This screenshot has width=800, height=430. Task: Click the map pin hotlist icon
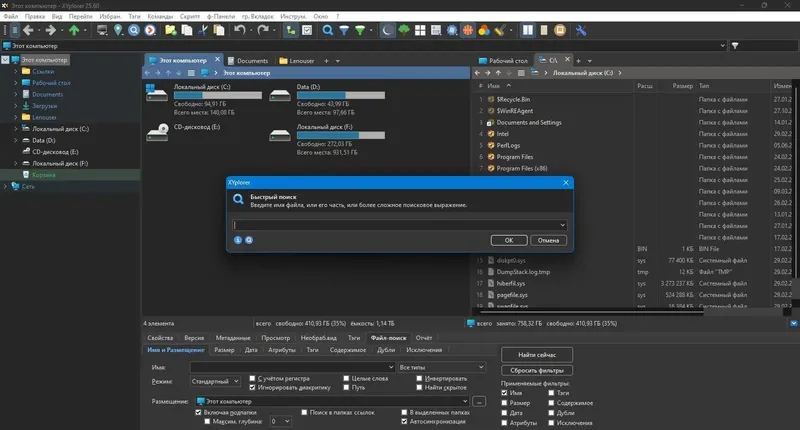118,31
